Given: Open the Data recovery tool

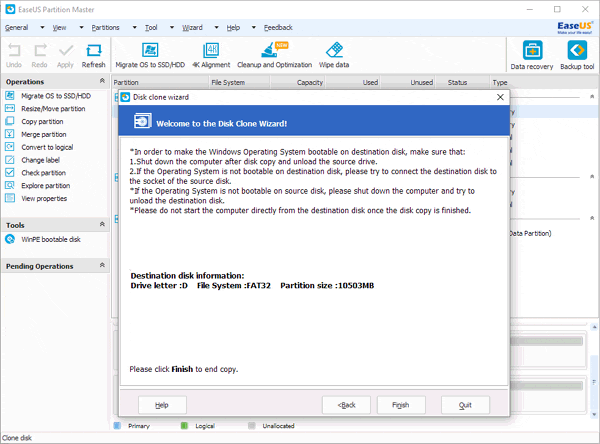Looking at the screenshot, I should point(532,56).
